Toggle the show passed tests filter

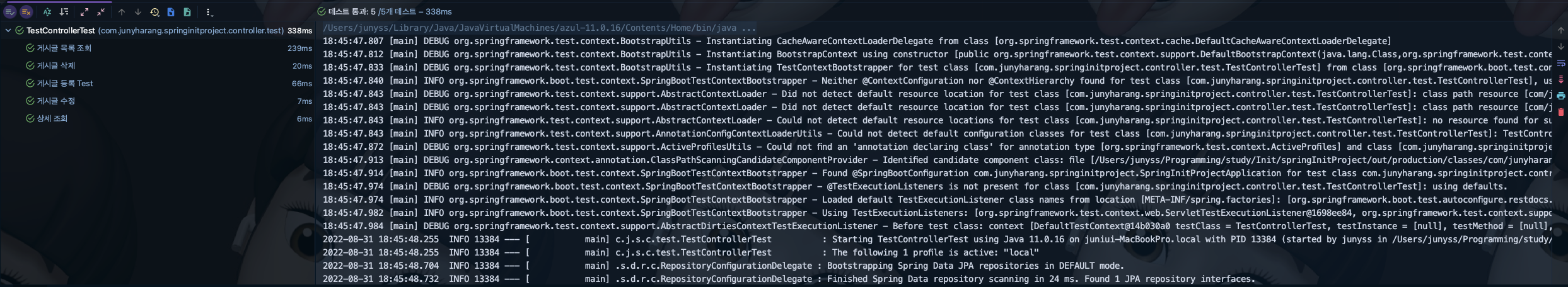(x=9, y=12)
